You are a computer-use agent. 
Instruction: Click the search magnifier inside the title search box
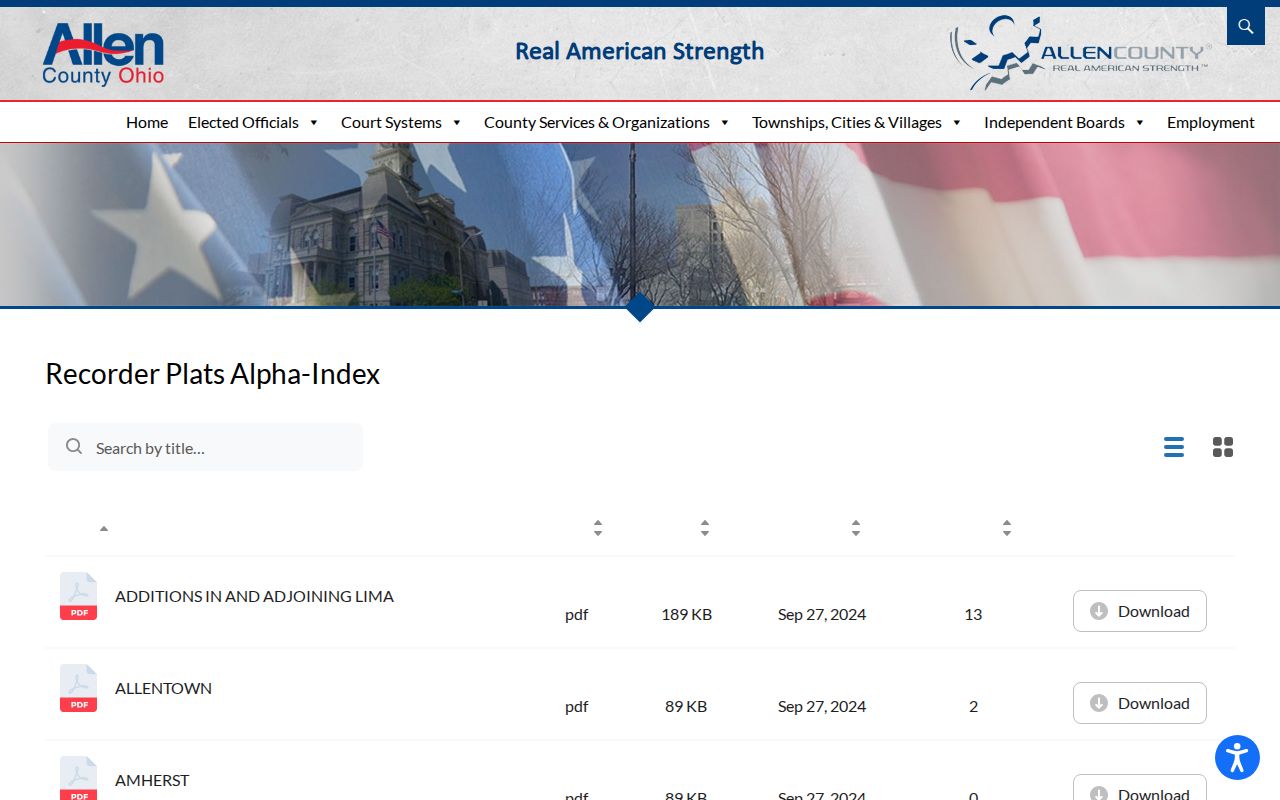74,446
